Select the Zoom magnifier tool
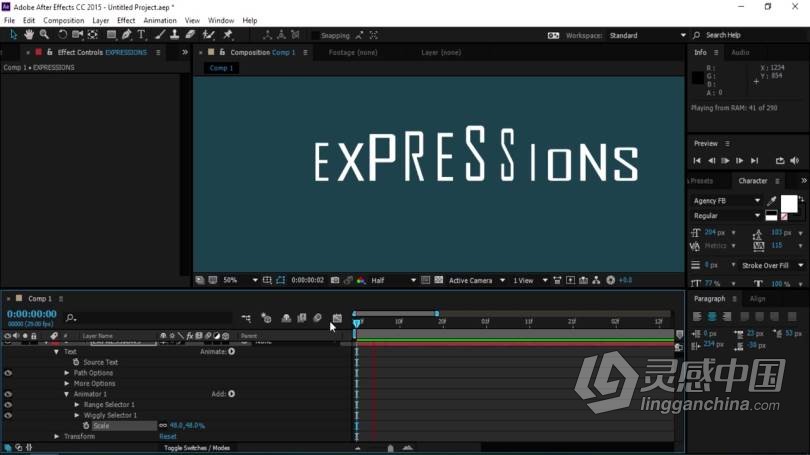This screenshot has width=810, height=455. (44, 35)
